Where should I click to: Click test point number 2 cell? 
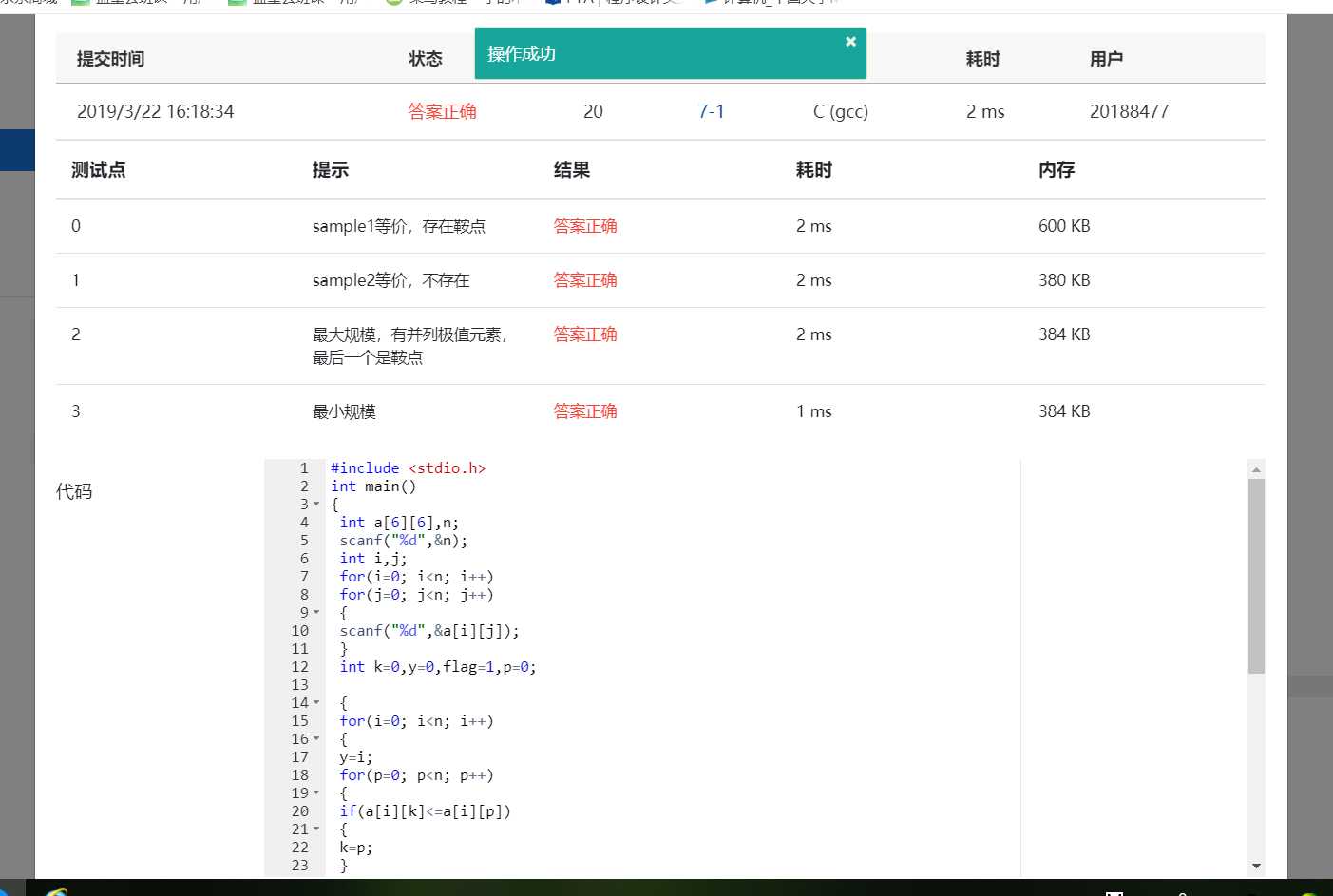click(x=76, y=334)
